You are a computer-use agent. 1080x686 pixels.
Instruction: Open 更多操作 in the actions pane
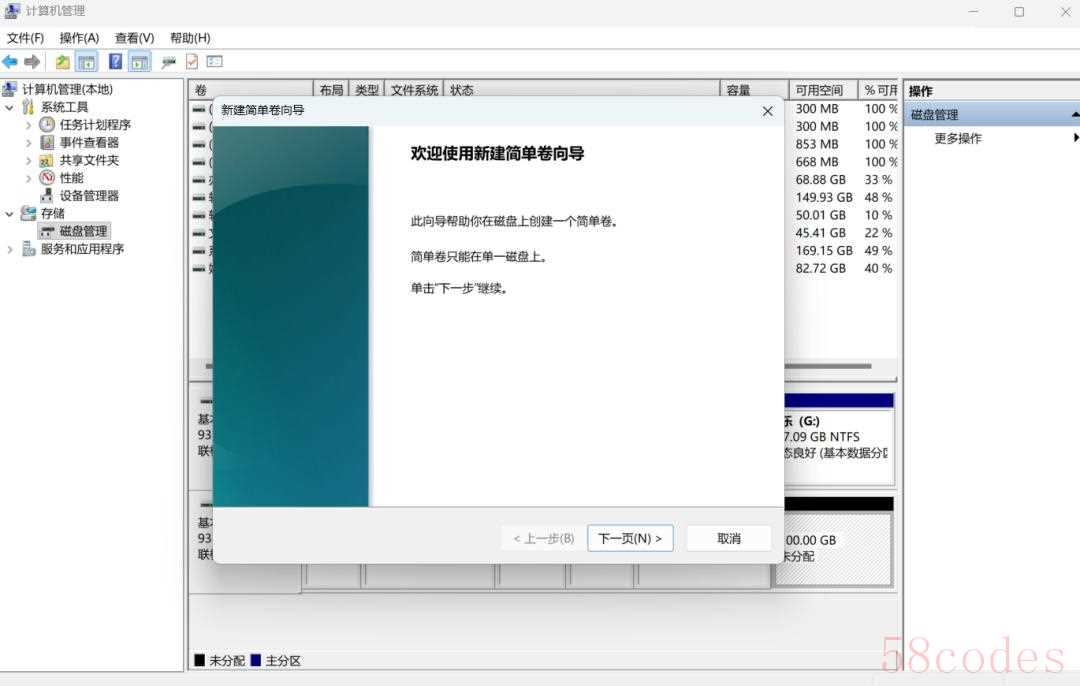click(x=958, y=139)
